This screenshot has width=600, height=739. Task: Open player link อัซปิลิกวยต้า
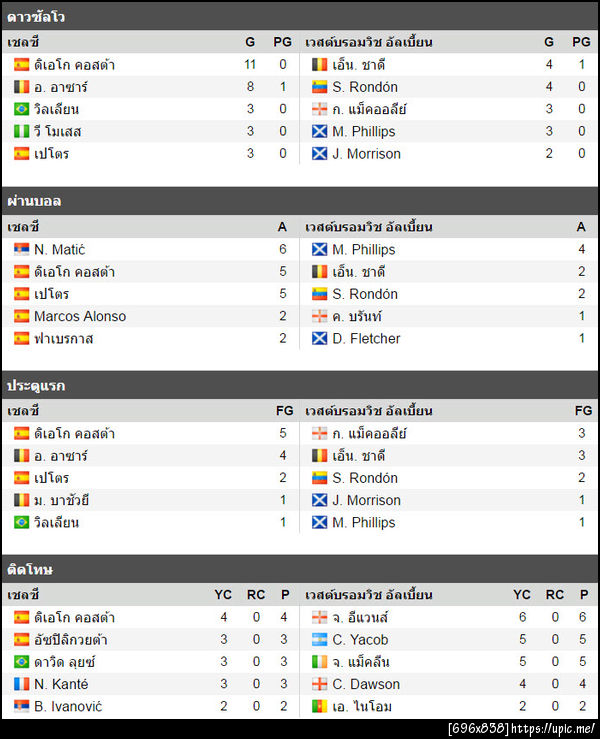[71, 640]
